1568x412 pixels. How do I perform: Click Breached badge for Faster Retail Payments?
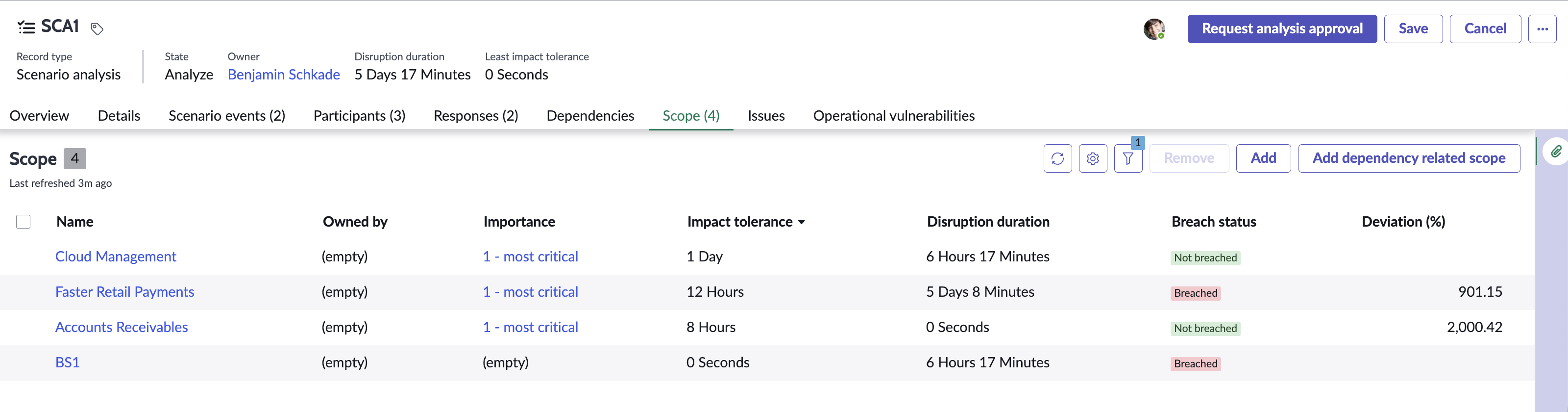pos(1196,293)
